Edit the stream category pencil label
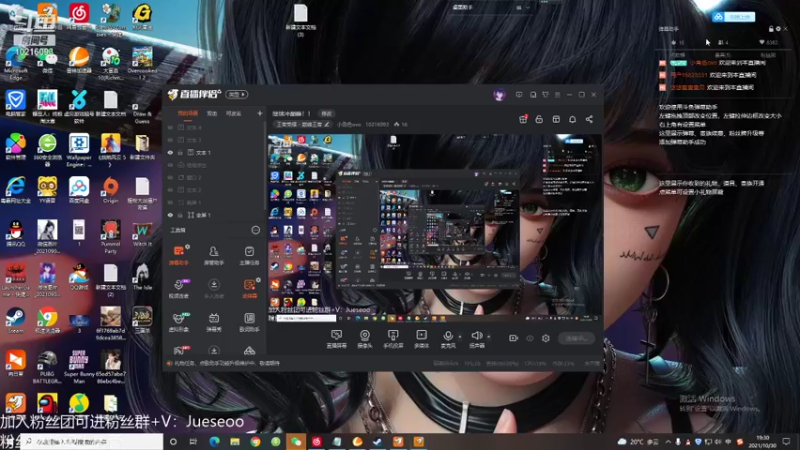Viewport: 800px width, 450px height. [x=303, y=124]
